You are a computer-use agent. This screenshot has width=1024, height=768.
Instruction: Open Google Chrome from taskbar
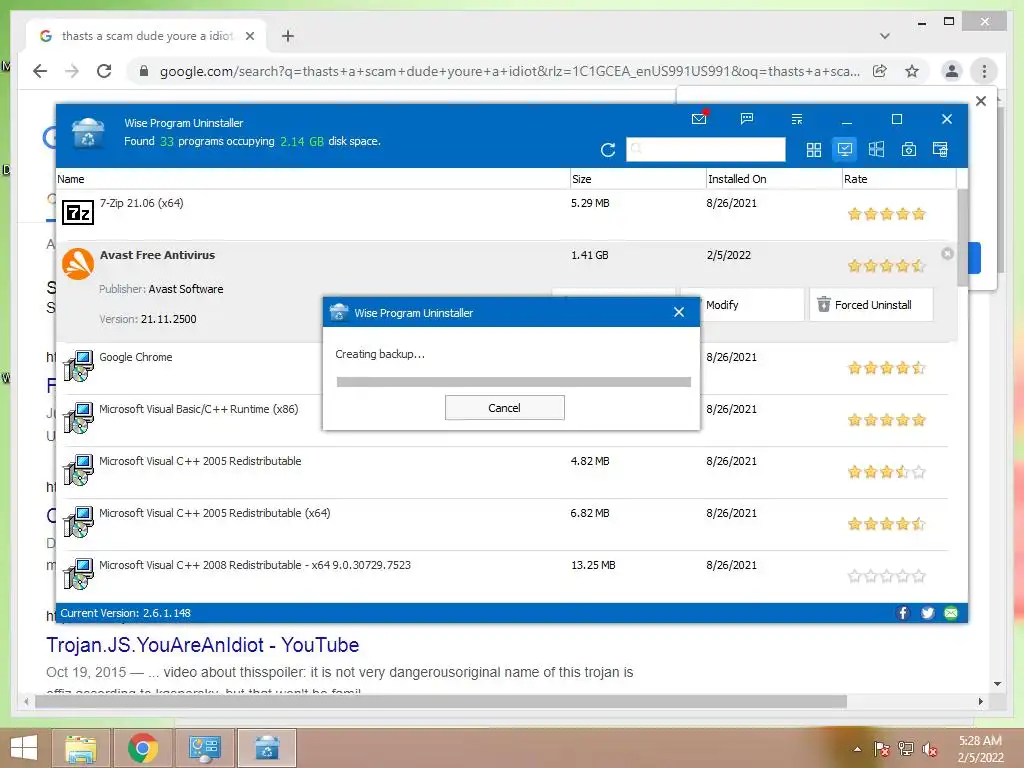(143, 747)
